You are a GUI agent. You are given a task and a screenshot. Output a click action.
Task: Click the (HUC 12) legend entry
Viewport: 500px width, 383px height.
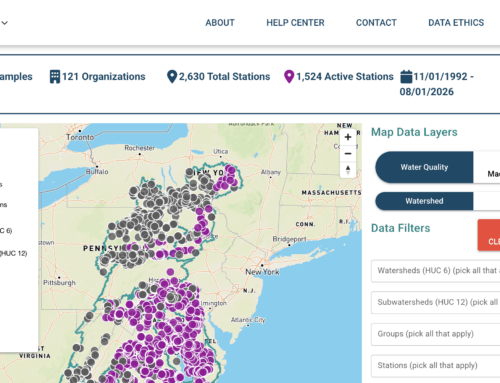coord(14,253)
